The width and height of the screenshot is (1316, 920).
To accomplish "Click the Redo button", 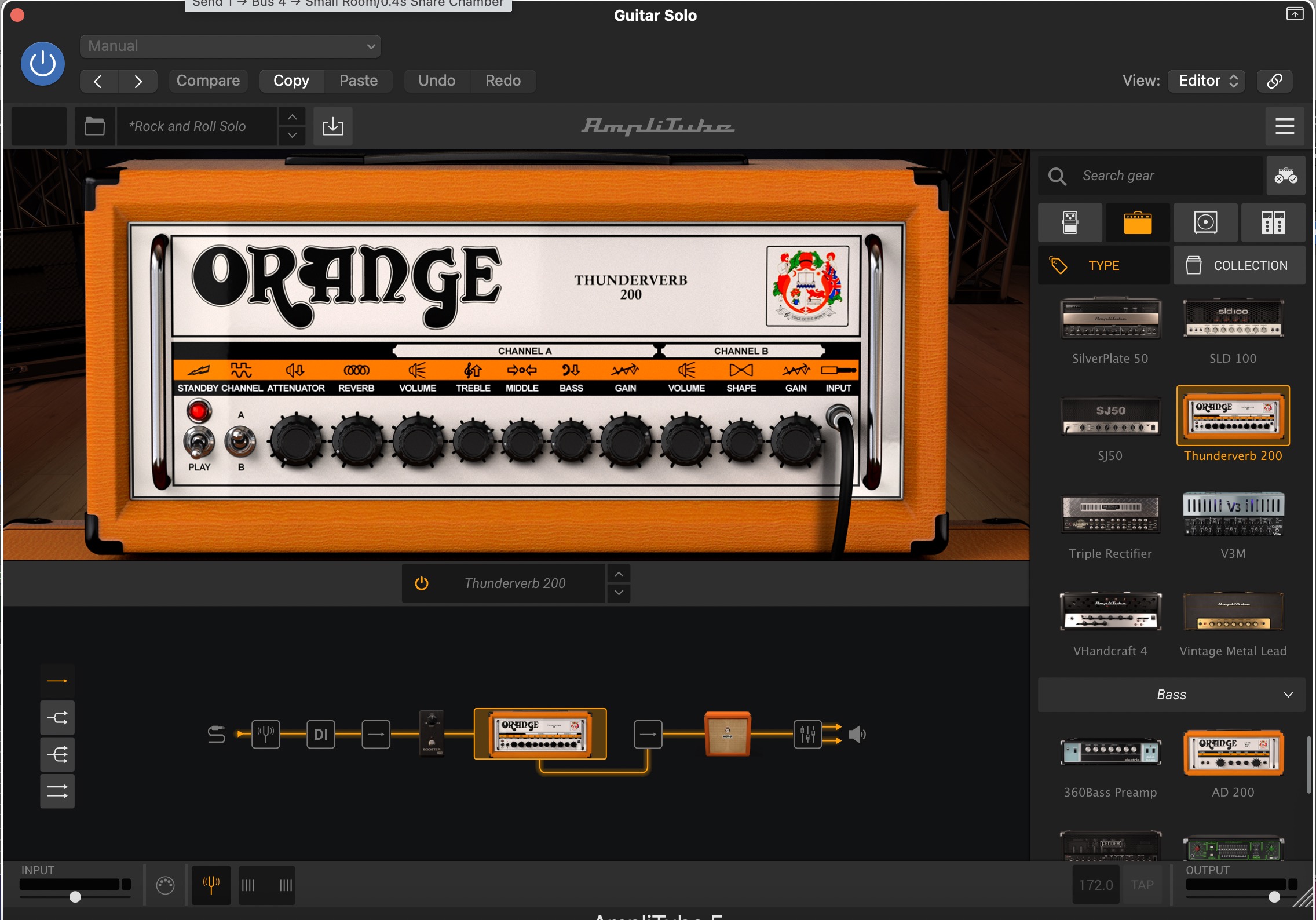I will (503, 81).
